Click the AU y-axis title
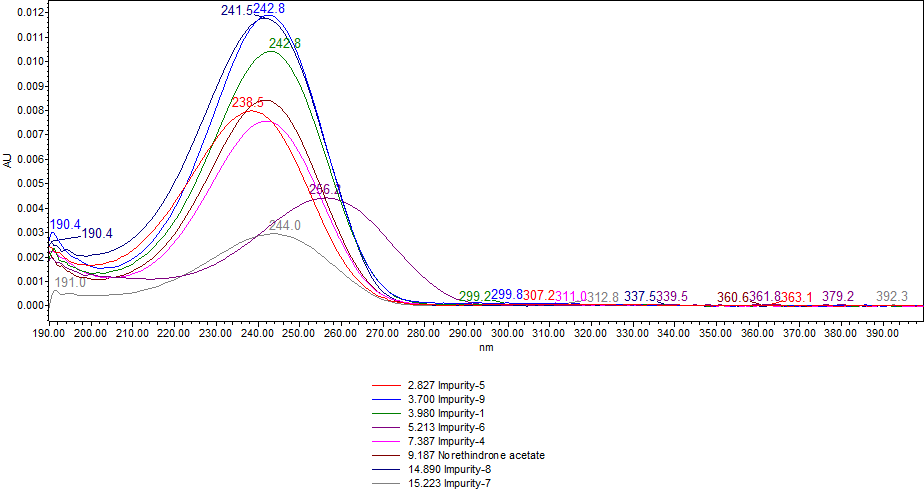924x489 pixels. [x=8, y=160]
